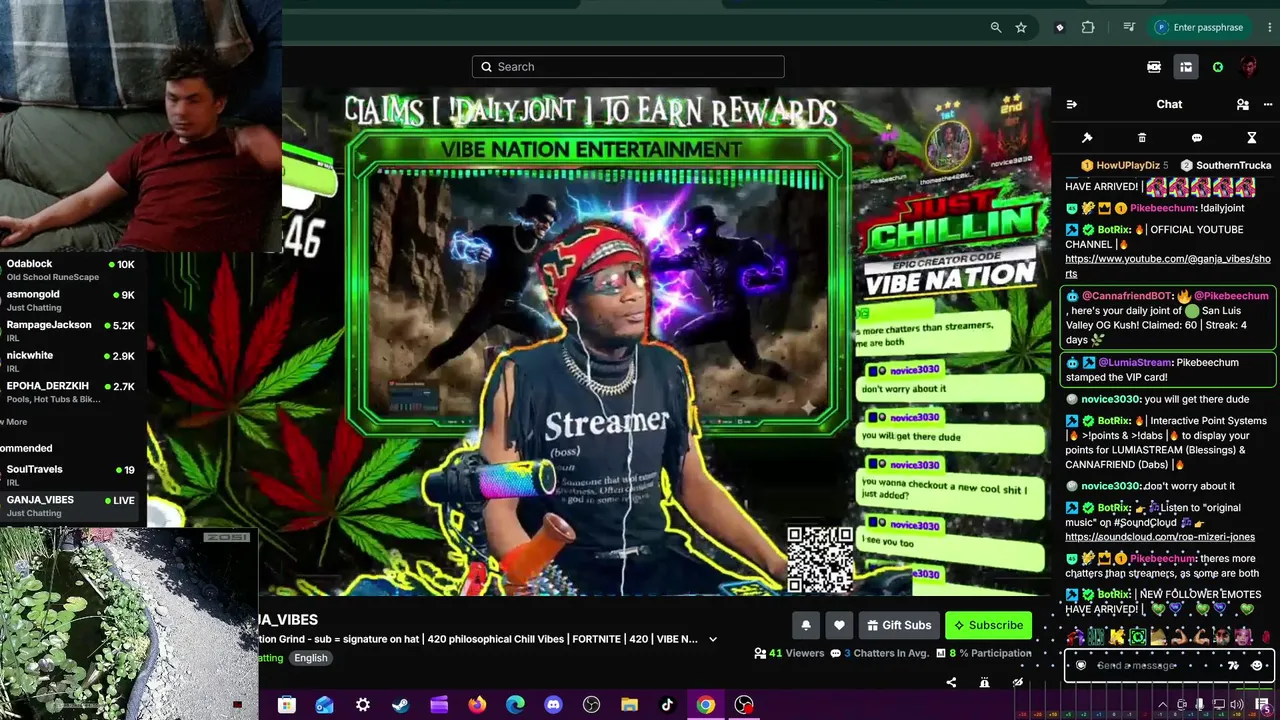Screen dimensions: 1280x720
Task: Click the HowUPlayDiz top gifter name
Action: point(1128,165)
